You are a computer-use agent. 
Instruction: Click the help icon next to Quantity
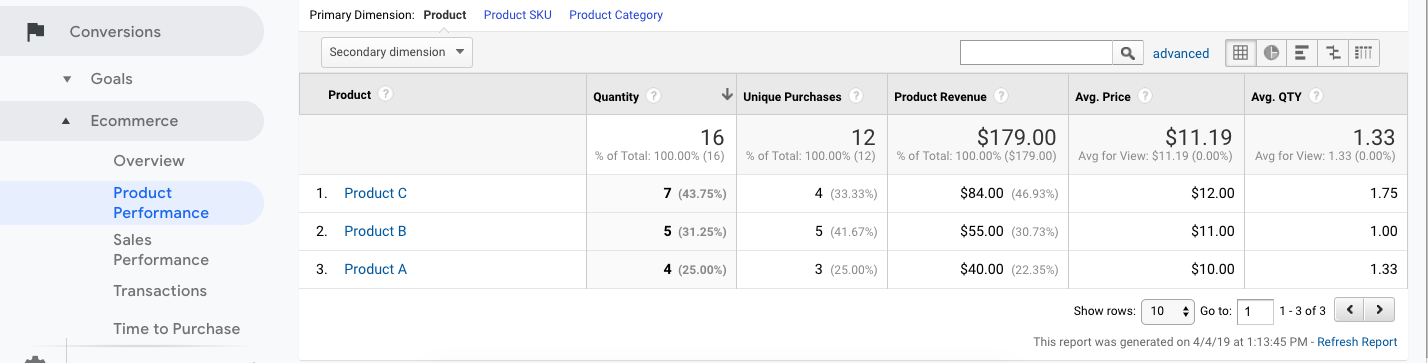(x=654, y=97)
